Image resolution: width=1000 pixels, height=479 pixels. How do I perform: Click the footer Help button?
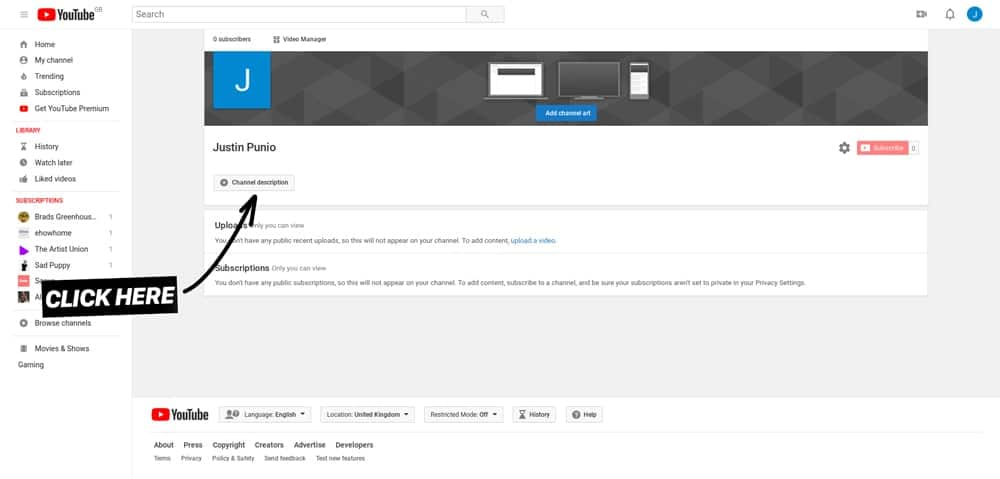point(584,415)
